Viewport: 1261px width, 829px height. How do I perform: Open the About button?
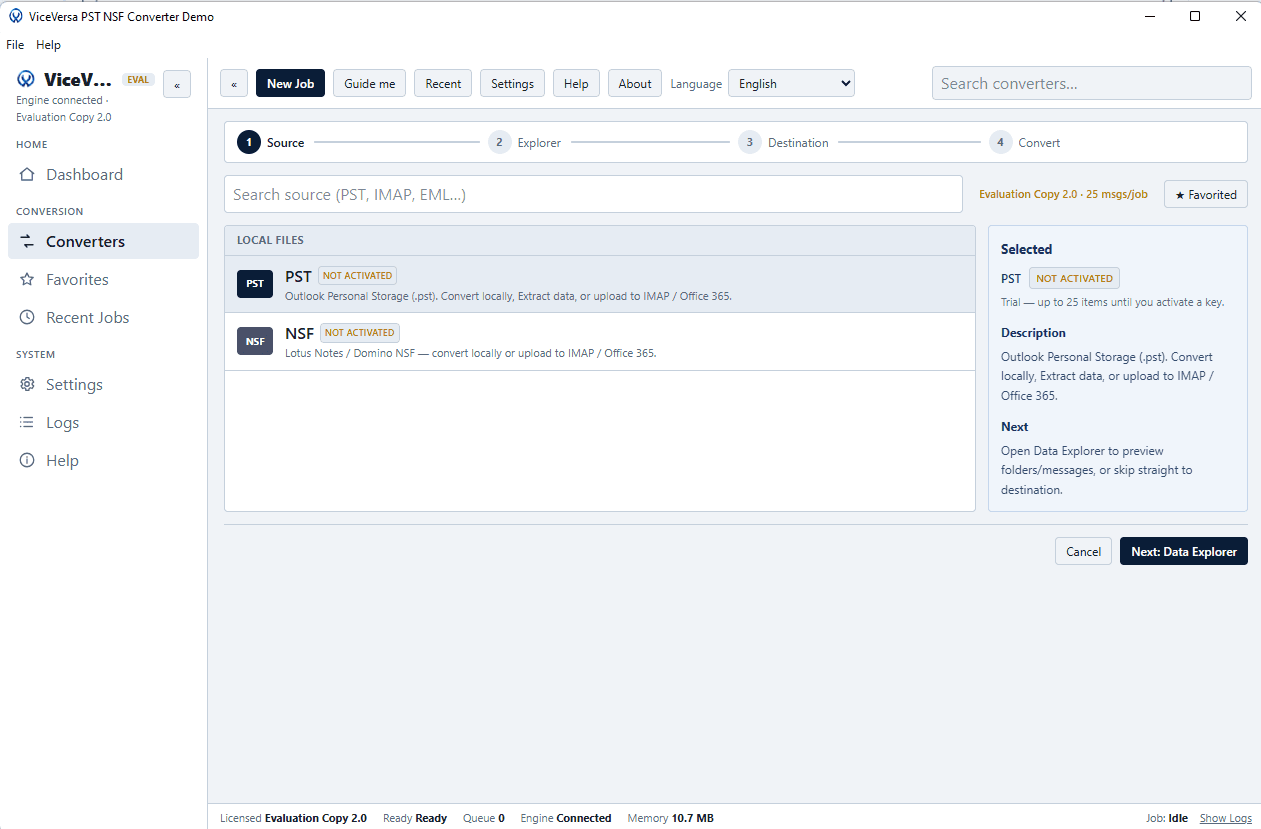(635, 84)
